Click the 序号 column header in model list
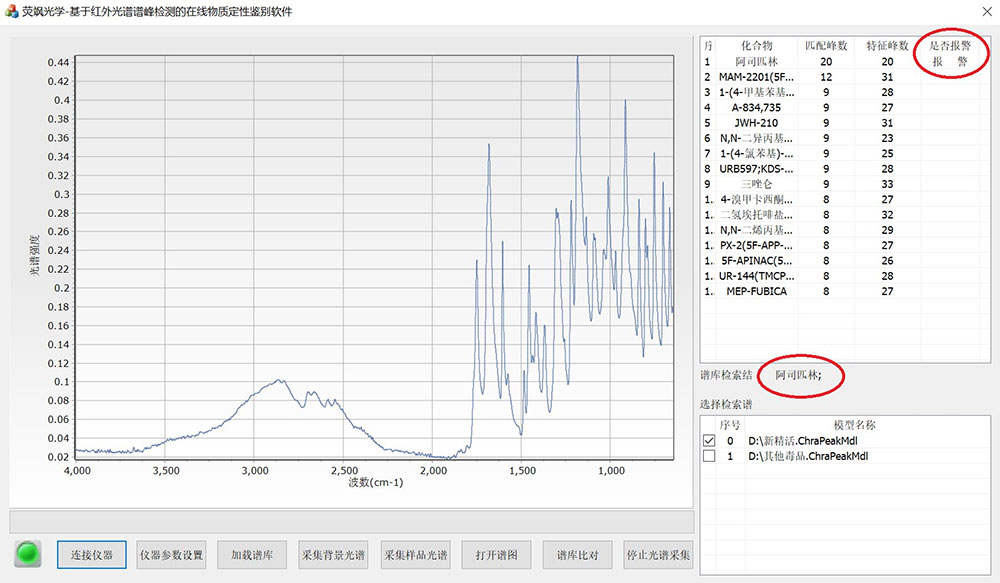The width and height of the screenshot is (1000, 583). [730, 425]
